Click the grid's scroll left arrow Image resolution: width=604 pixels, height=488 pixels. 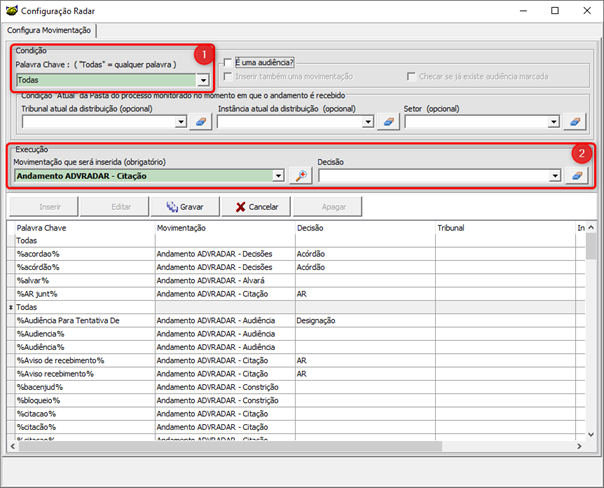(12, 446)
